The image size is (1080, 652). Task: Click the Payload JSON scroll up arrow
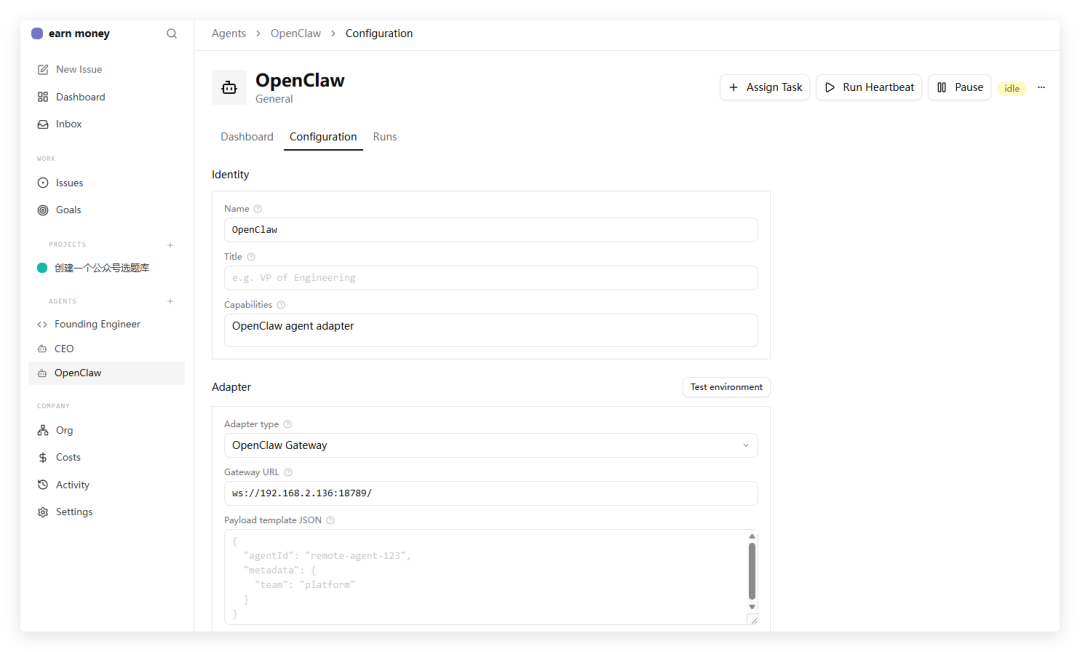pyautogui.click(x=751, y=536)
